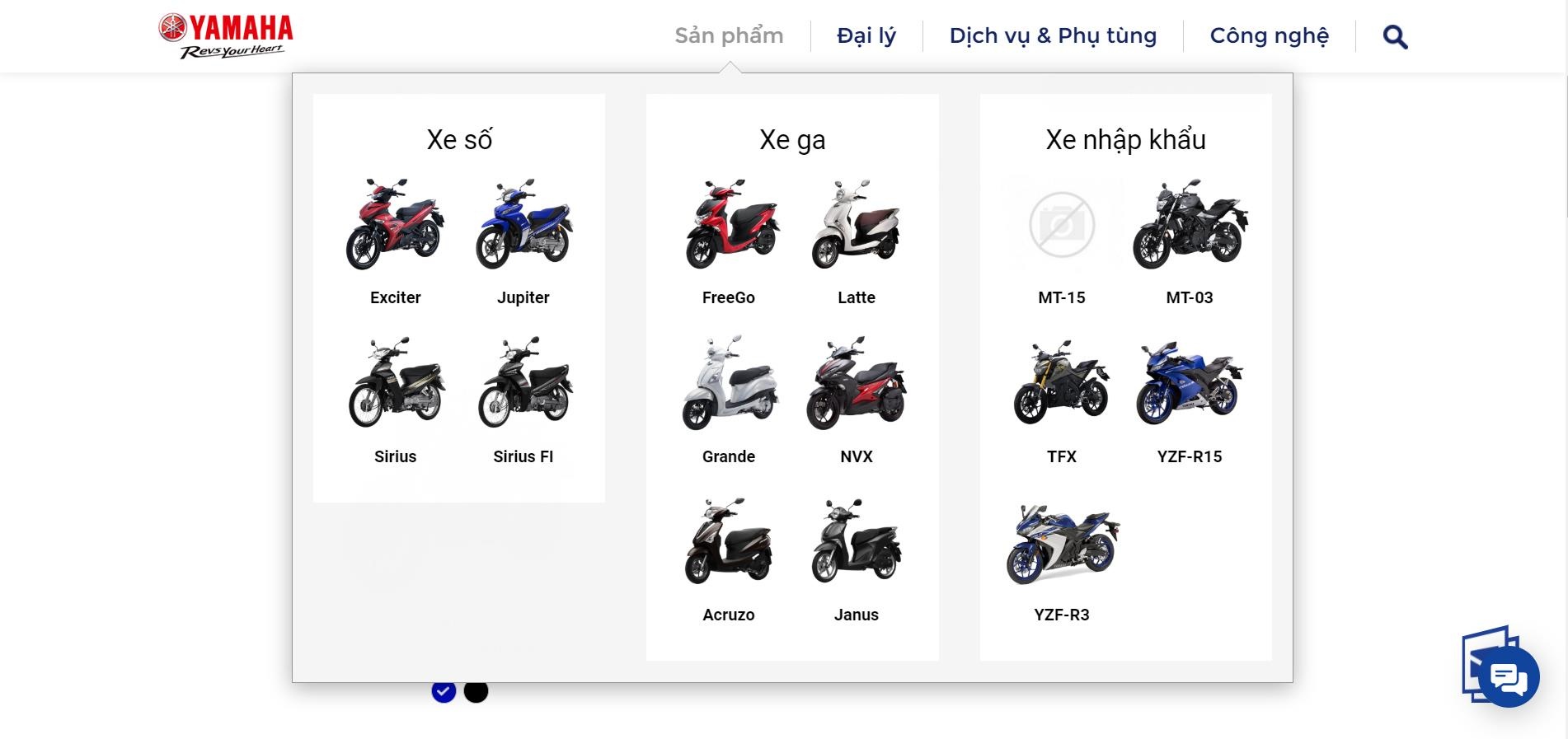This screenshot has height=739, width=1568.
Task: Click the TFX text label
Action: point(1062,456)
